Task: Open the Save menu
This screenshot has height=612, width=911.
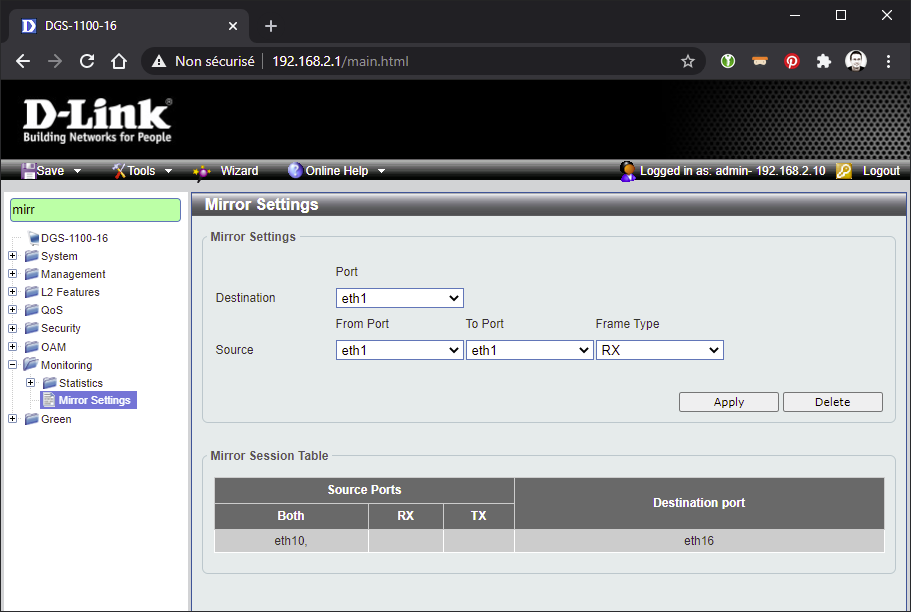Action: coord(52,171)
